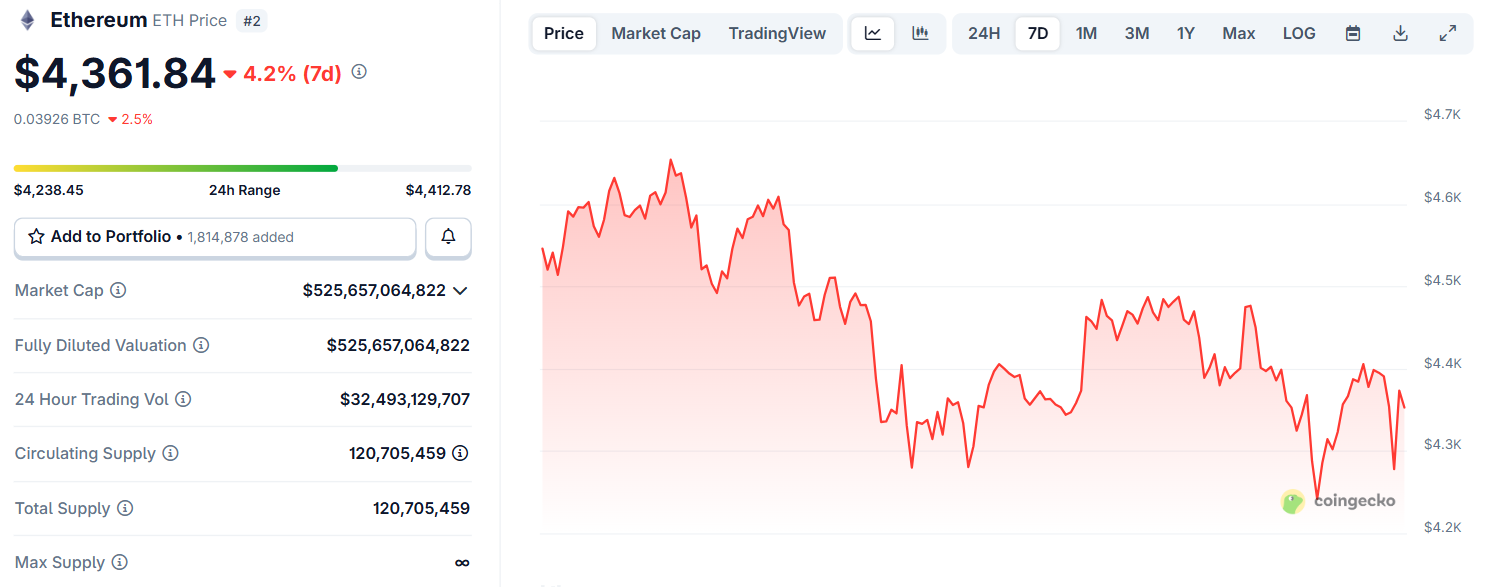This screenshot has height=587, width=1495.
Task: Expand the Market Cap value chevron
Action: tap(460, 290)
